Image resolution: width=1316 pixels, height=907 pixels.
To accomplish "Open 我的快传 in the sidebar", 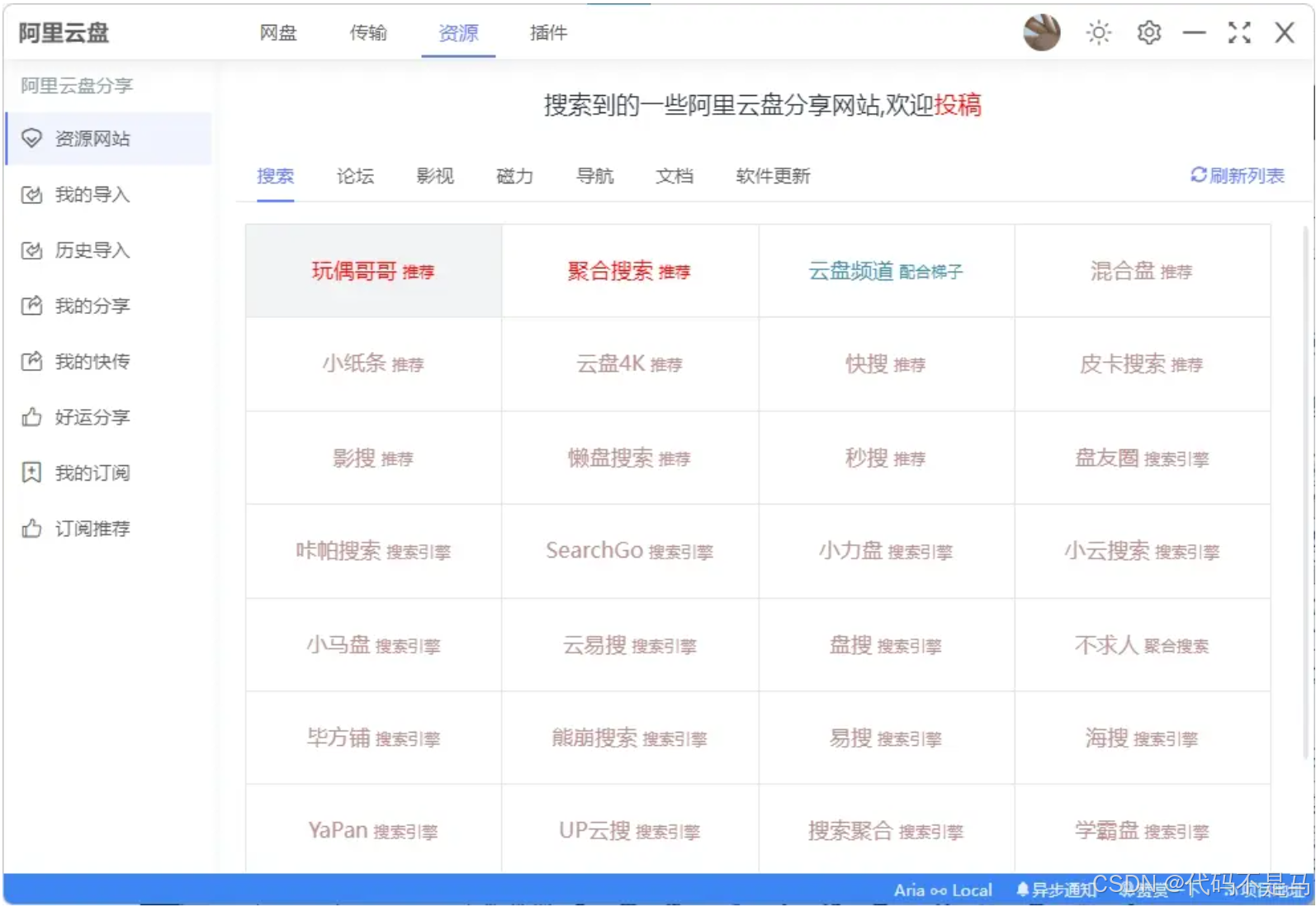I will 108,362.
